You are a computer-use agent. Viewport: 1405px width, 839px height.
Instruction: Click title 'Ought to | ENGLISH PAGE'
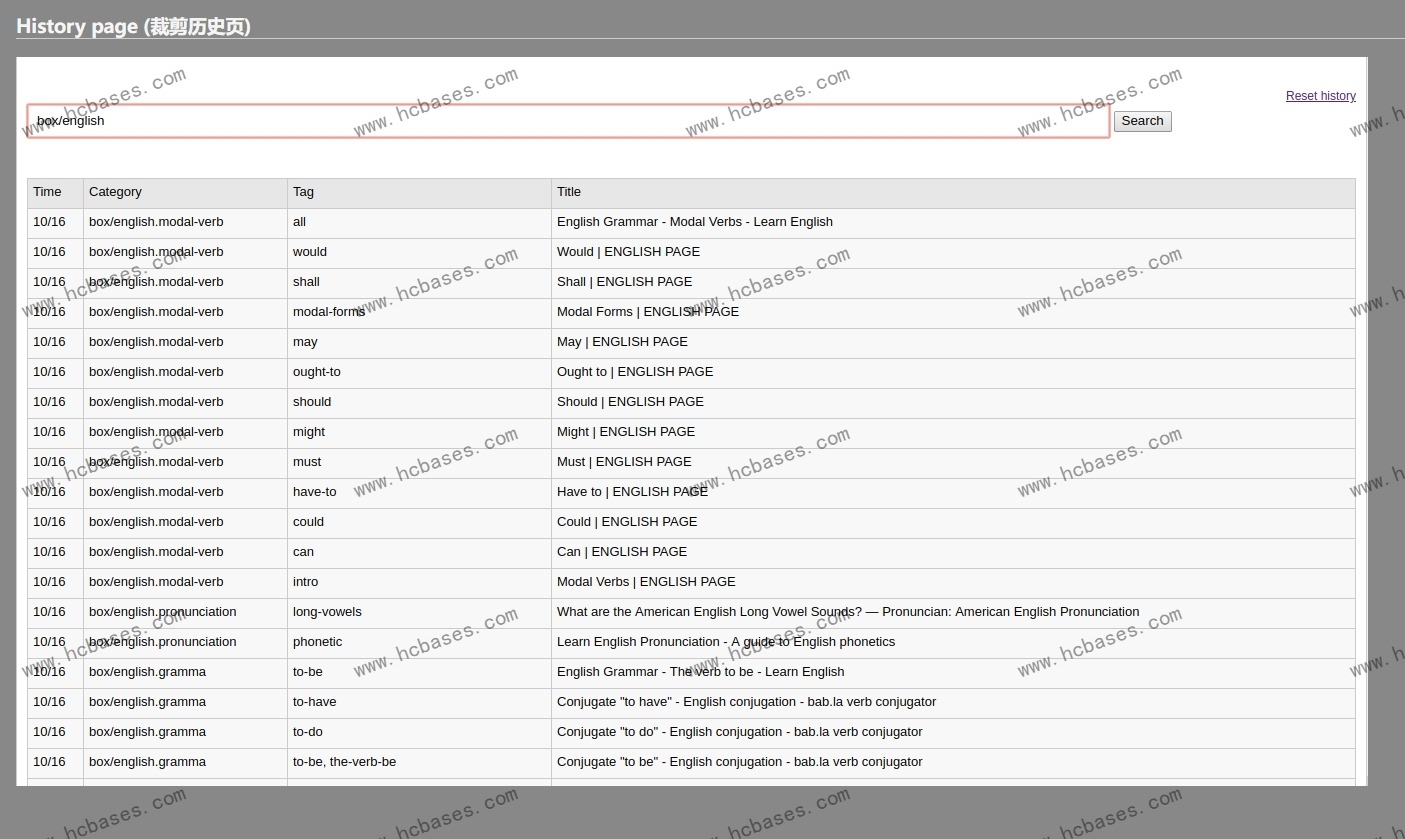coord(635,372)
